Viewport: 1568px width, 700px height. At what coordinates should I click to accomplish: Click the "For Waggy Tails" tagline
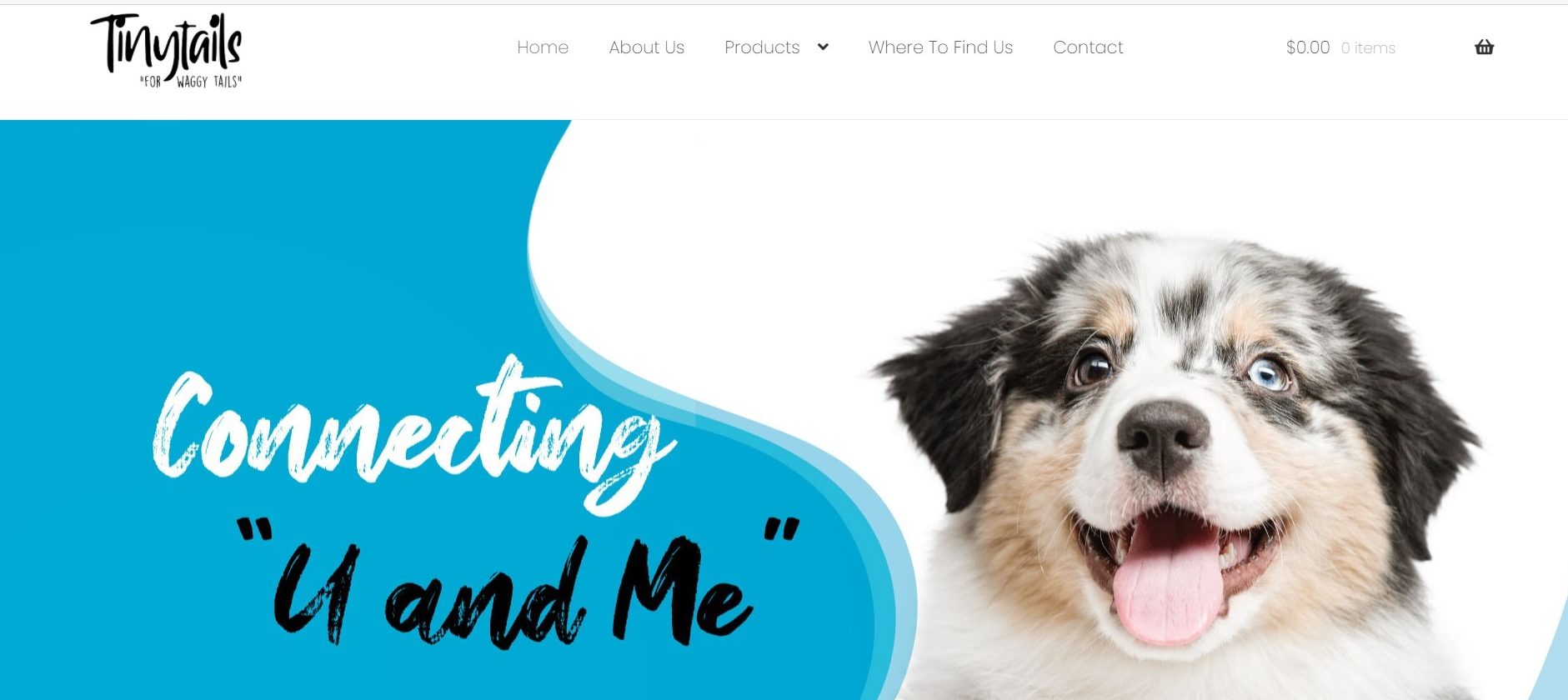tap(191, 82)
